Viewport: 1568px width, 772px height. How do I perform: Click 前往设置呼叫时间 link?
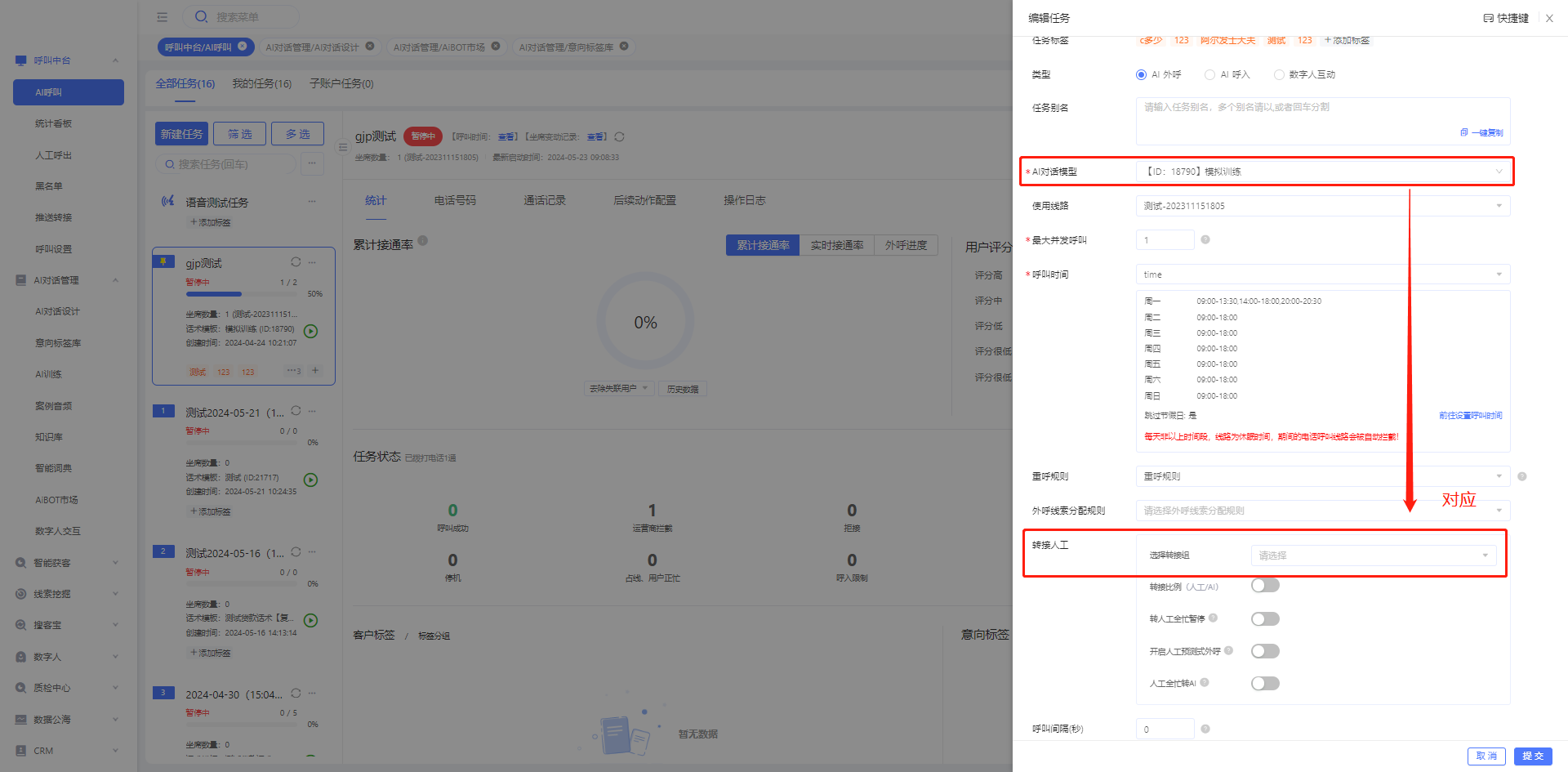(1470, 415)
